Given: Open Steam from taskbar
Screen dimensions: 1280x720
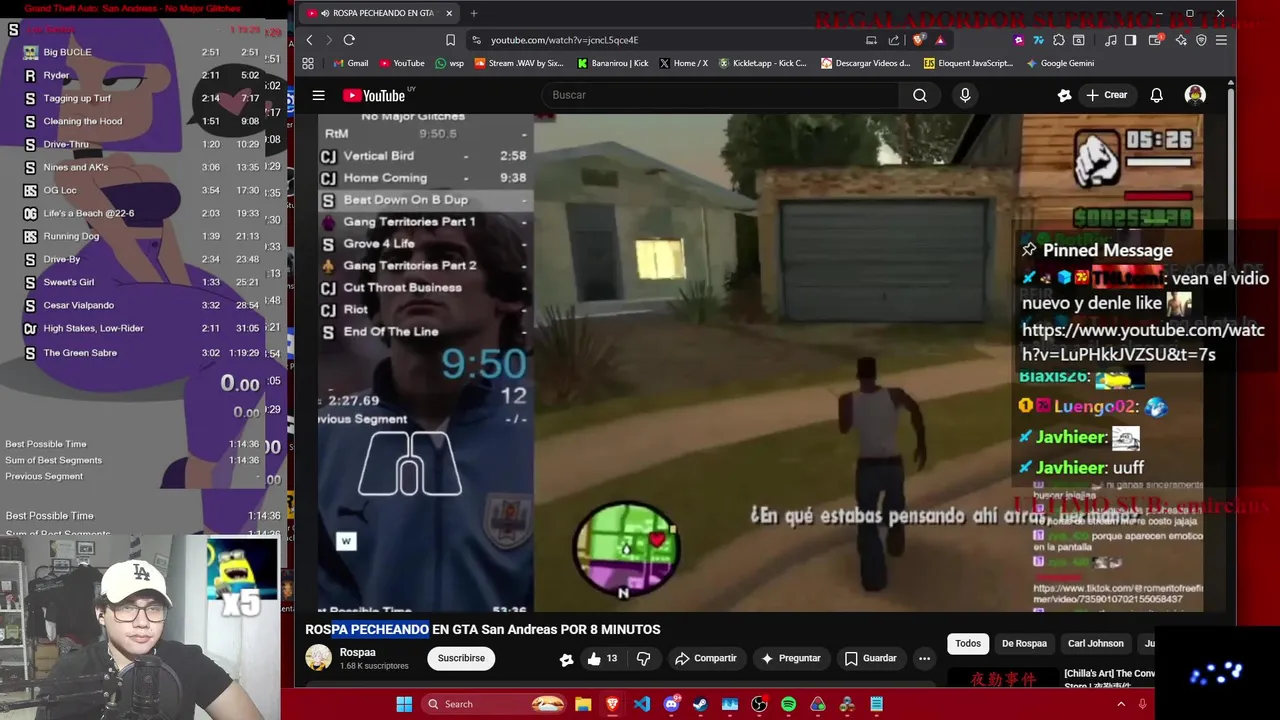Looking at the screenshot, I should tap(700, 704).
